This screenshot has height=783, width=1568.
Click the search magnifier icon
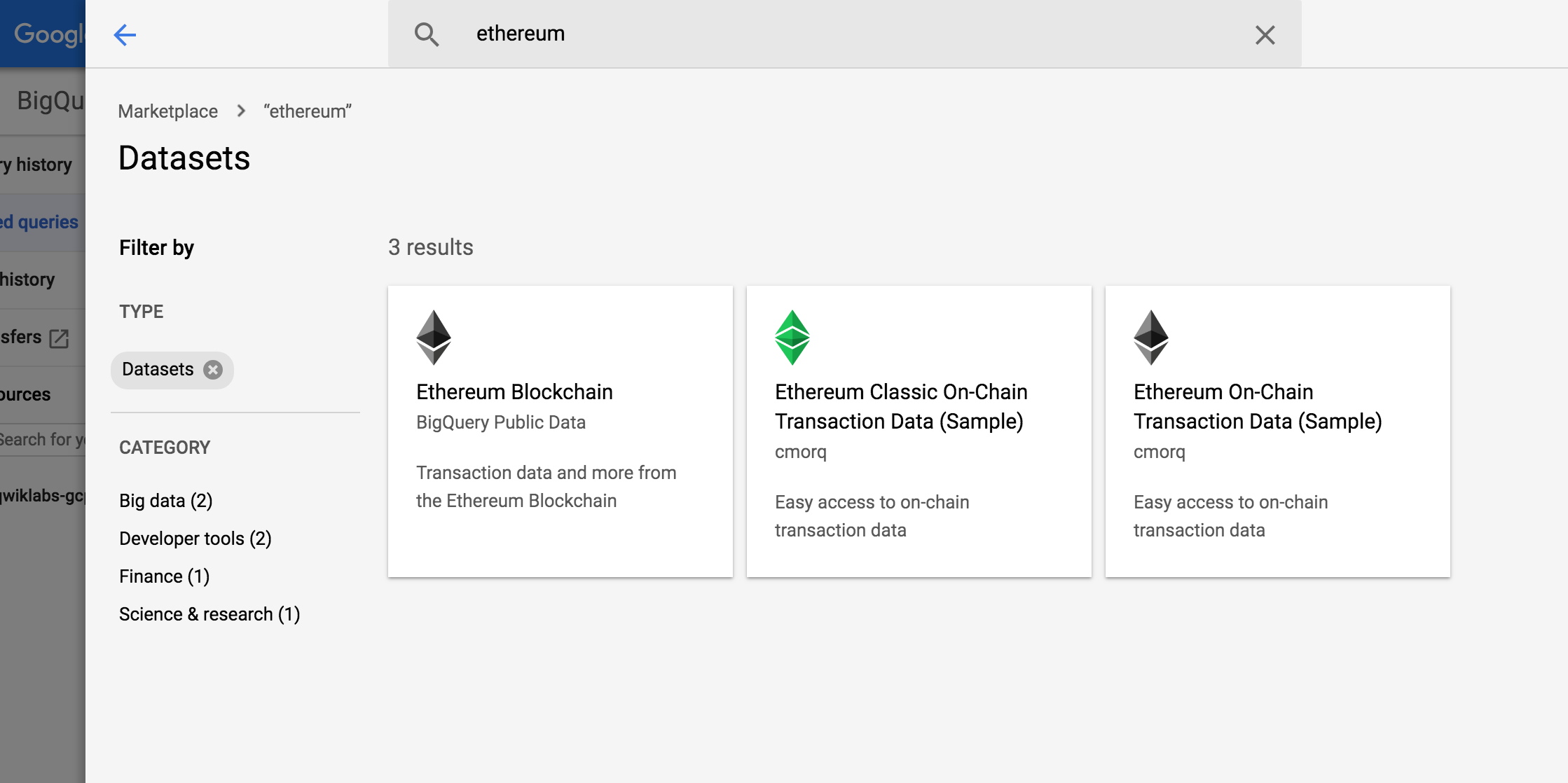[426, 34]
